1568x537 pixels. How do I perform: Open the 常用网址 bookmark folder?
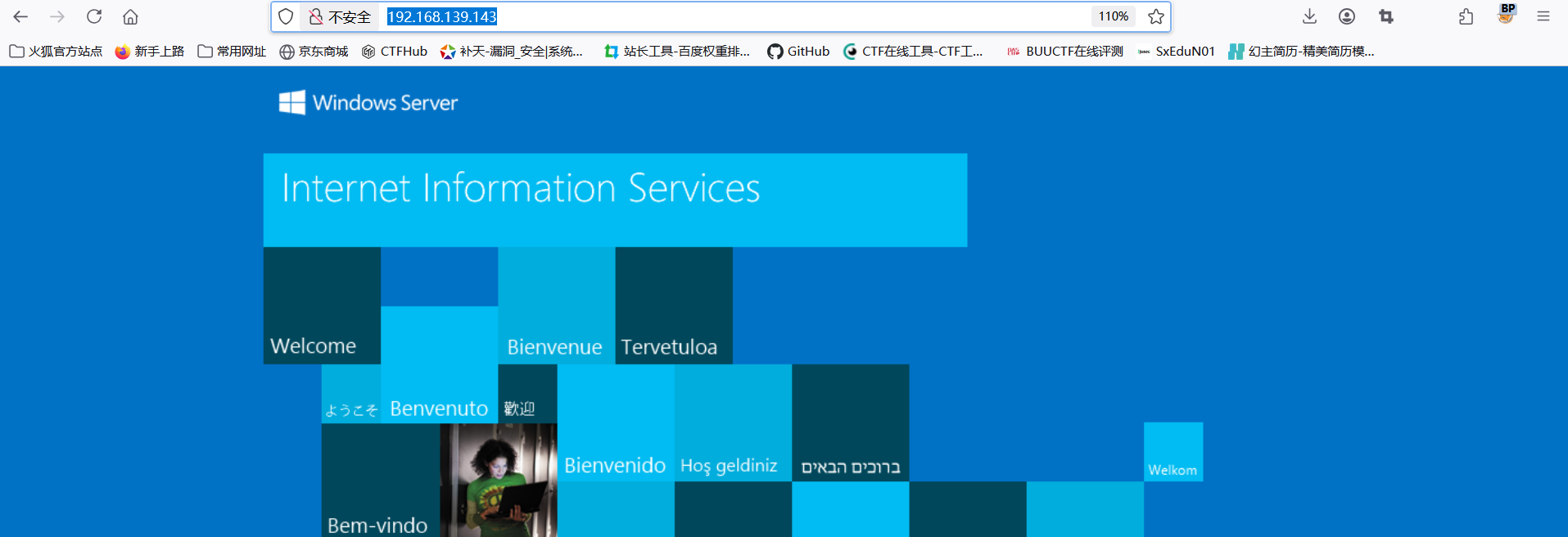pos(232,51)
